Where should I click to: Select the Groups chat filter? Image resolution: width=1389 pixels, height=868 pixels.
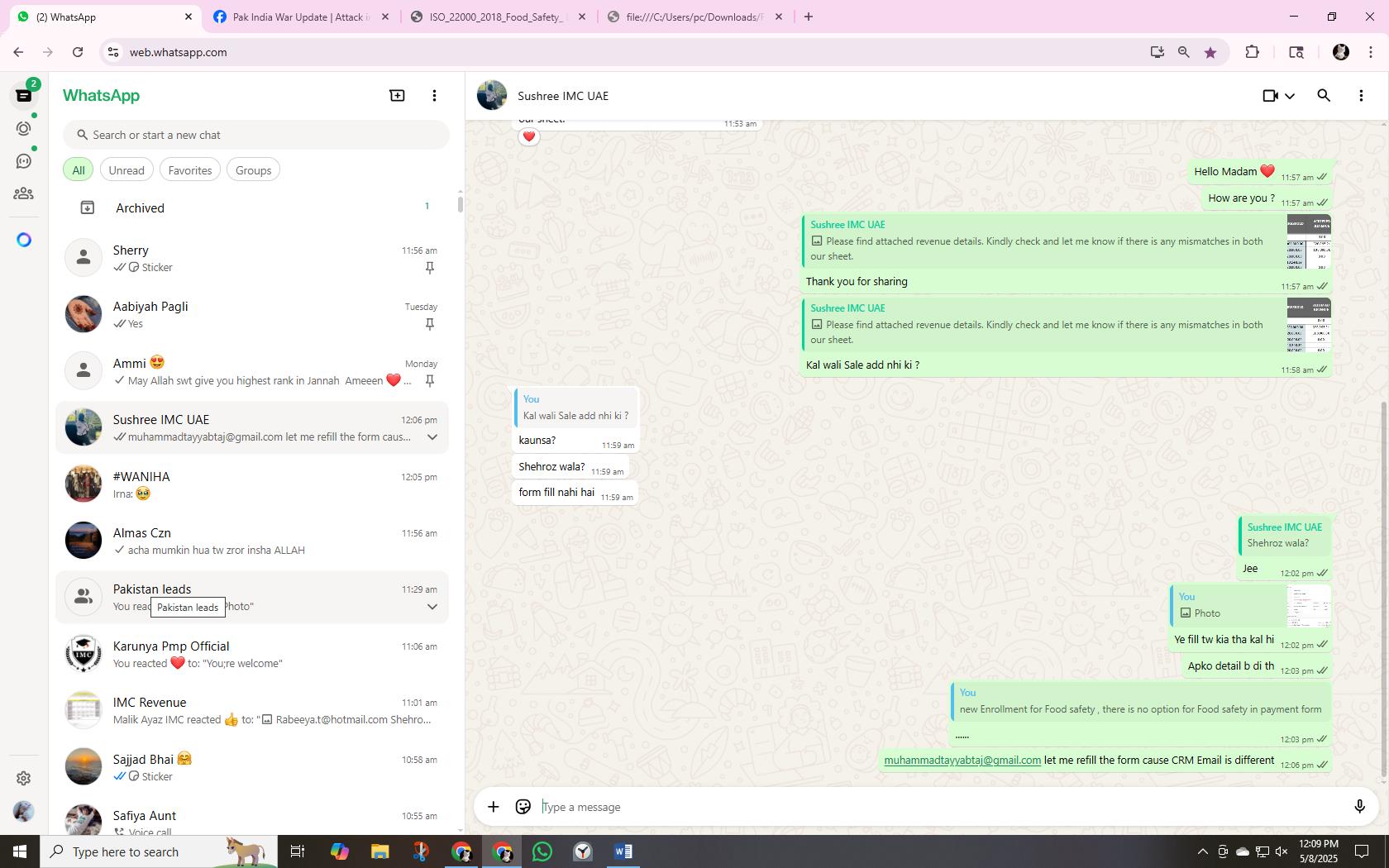point(253,170)
